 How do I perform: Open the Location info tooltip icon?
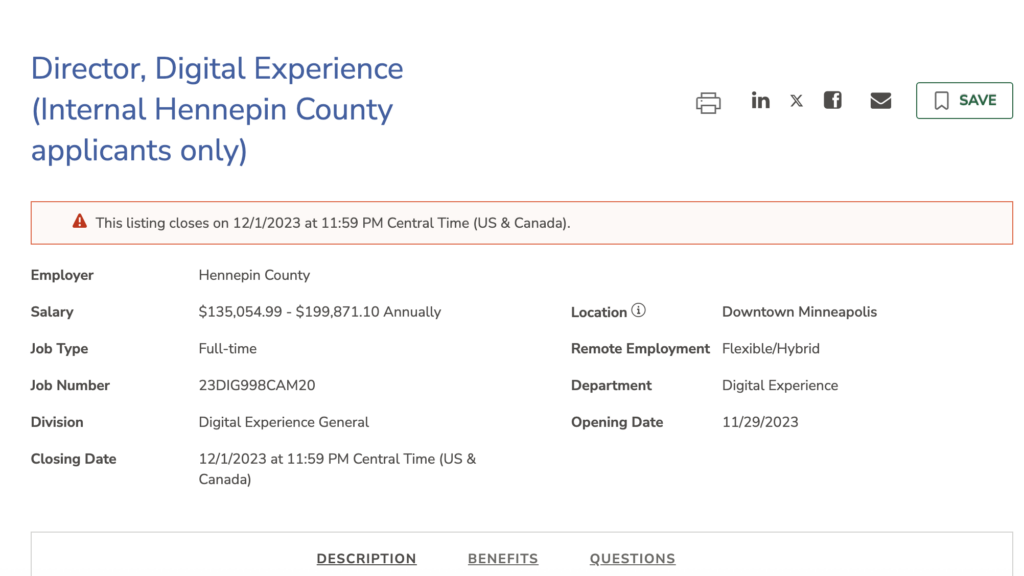[638, 311]
